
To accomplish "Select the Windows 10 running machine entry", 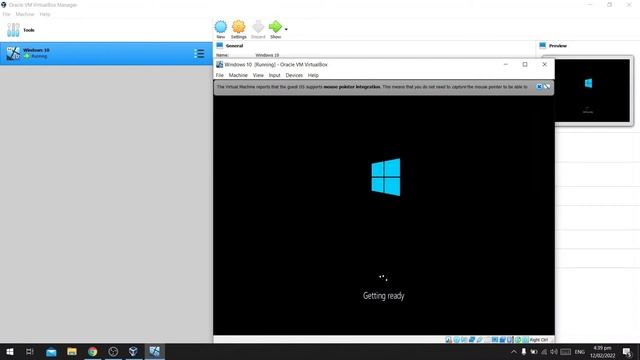I will (x=106, y=53).
